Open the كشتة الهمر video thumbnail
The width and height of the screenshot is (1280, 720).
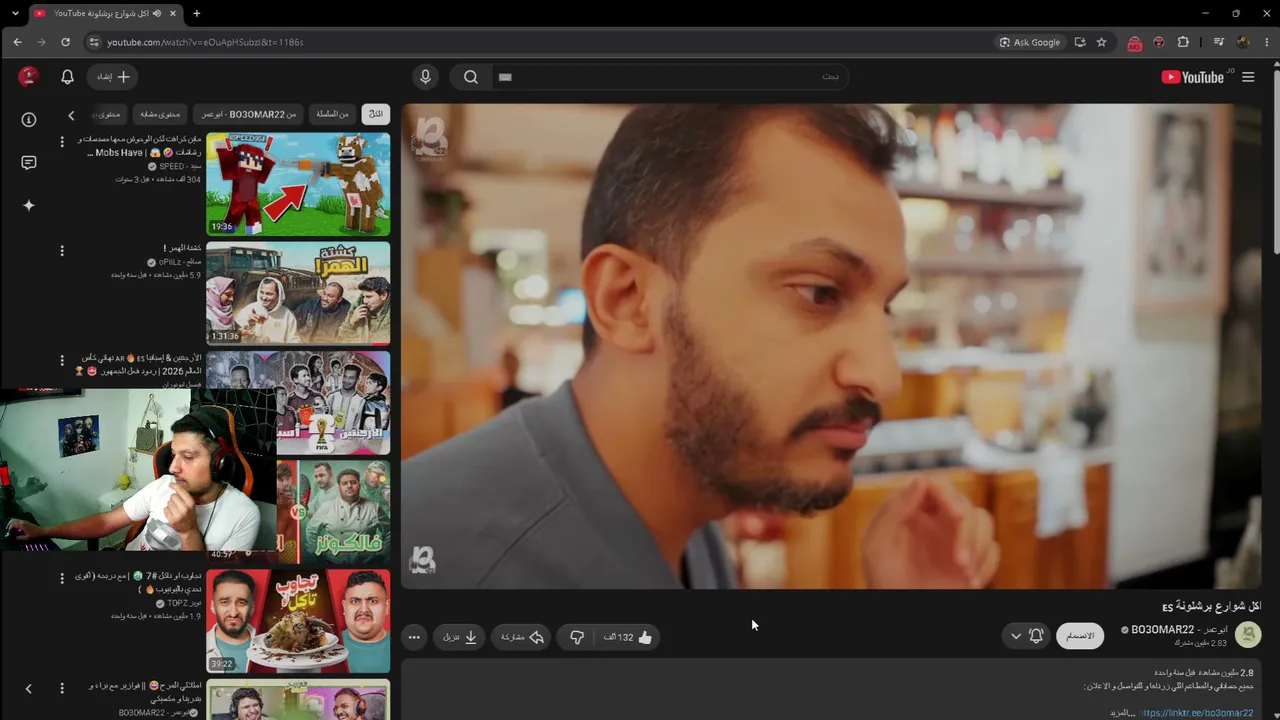click(x=298, y=293)
